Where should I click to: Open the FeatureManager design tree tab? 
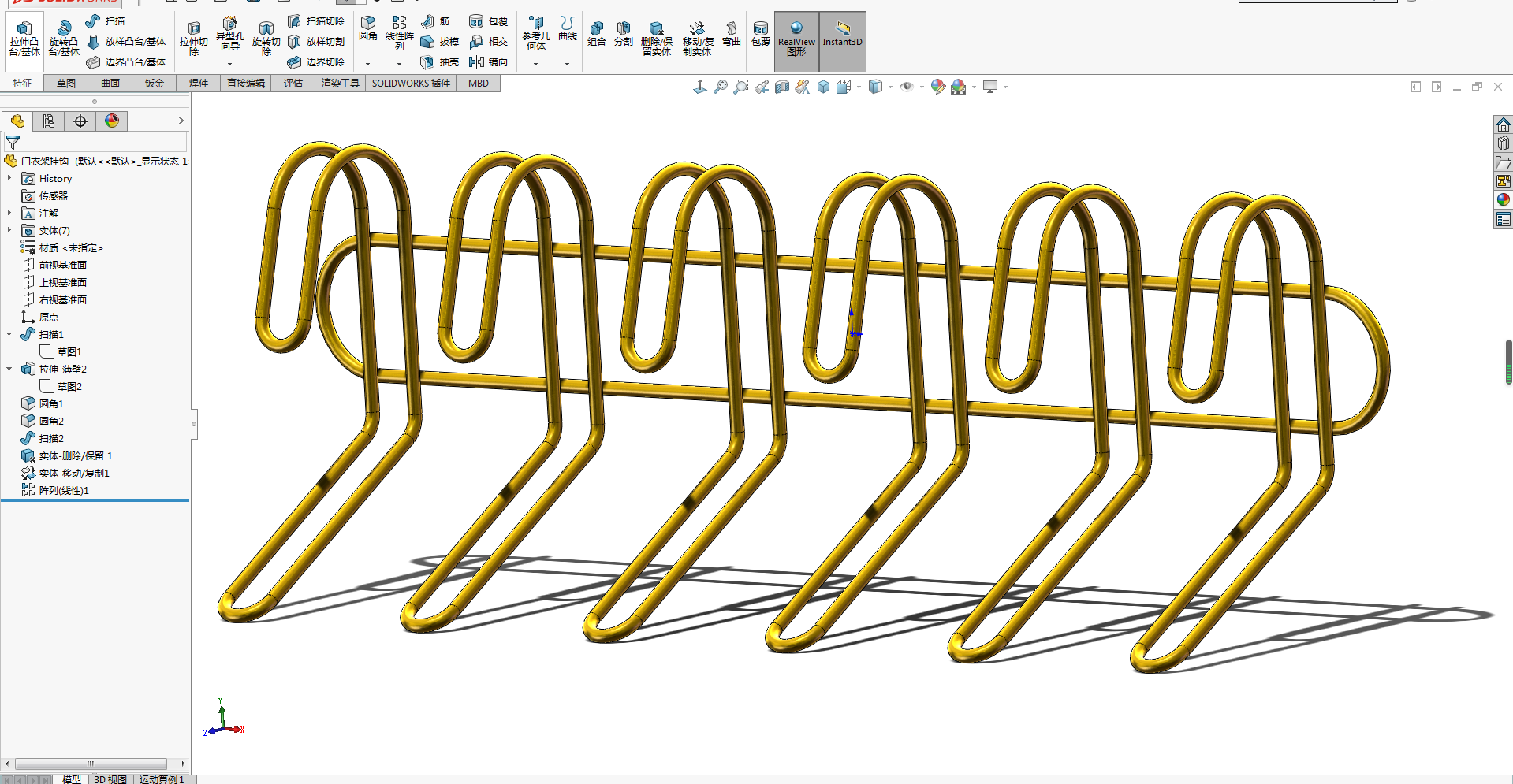[17, 121]
